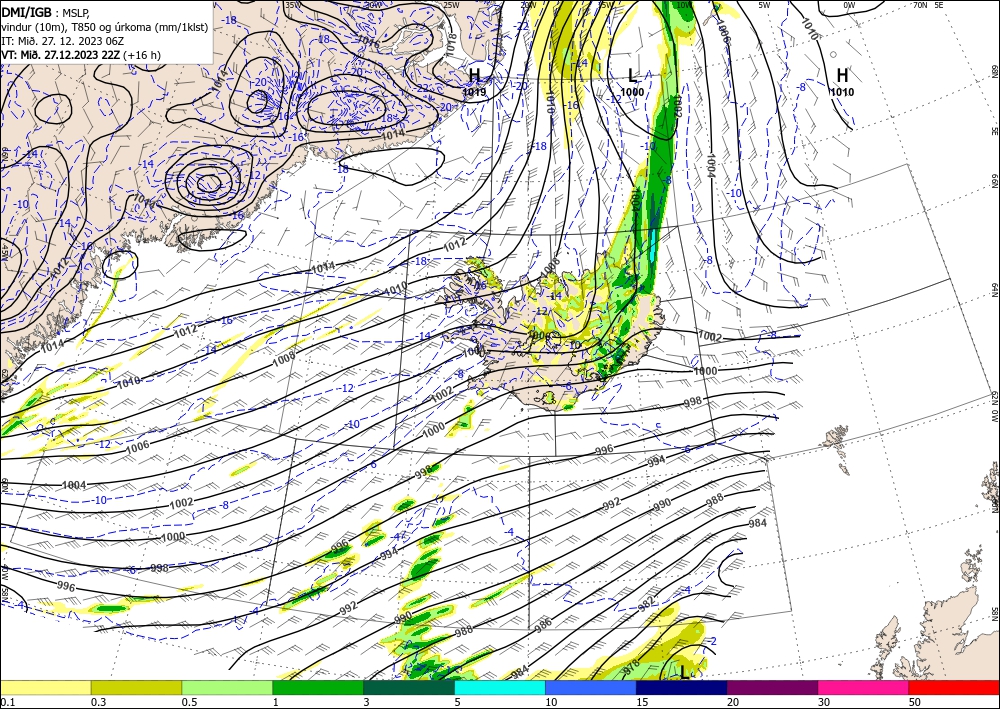Viewport: 1000px width, 709px height.
Task: Click the olive 0.3–0.5 mm legend swatch
Action: [136, 687]
